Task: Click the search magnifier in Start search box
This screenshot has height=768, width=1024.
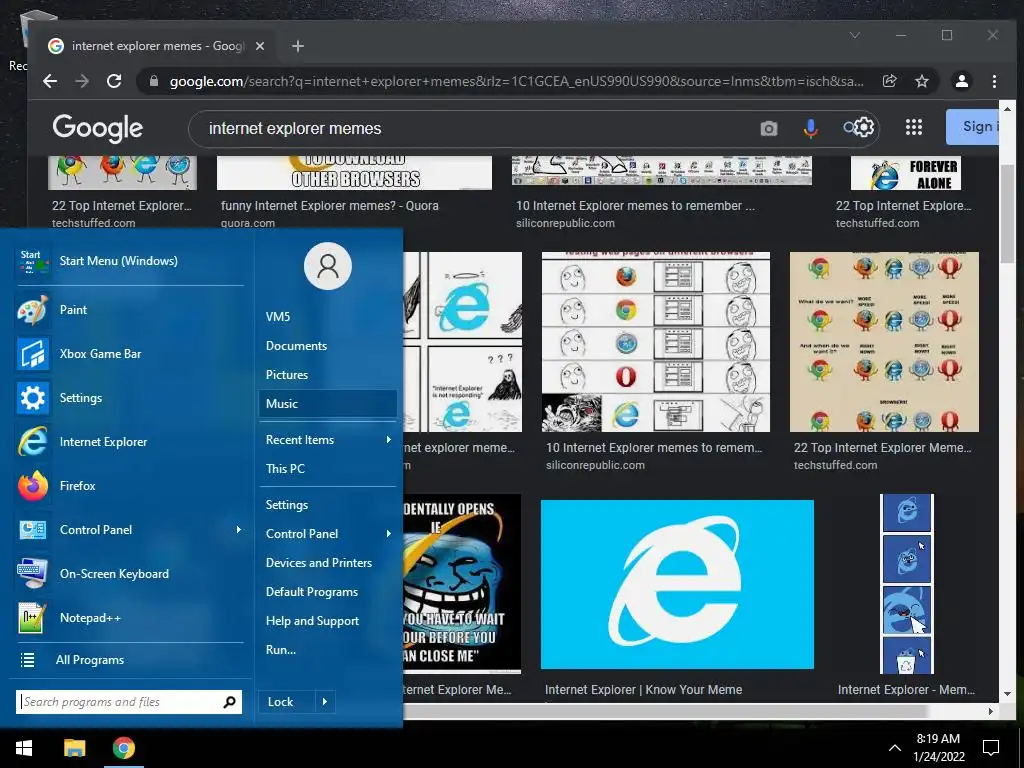Action: click(229, 702)
